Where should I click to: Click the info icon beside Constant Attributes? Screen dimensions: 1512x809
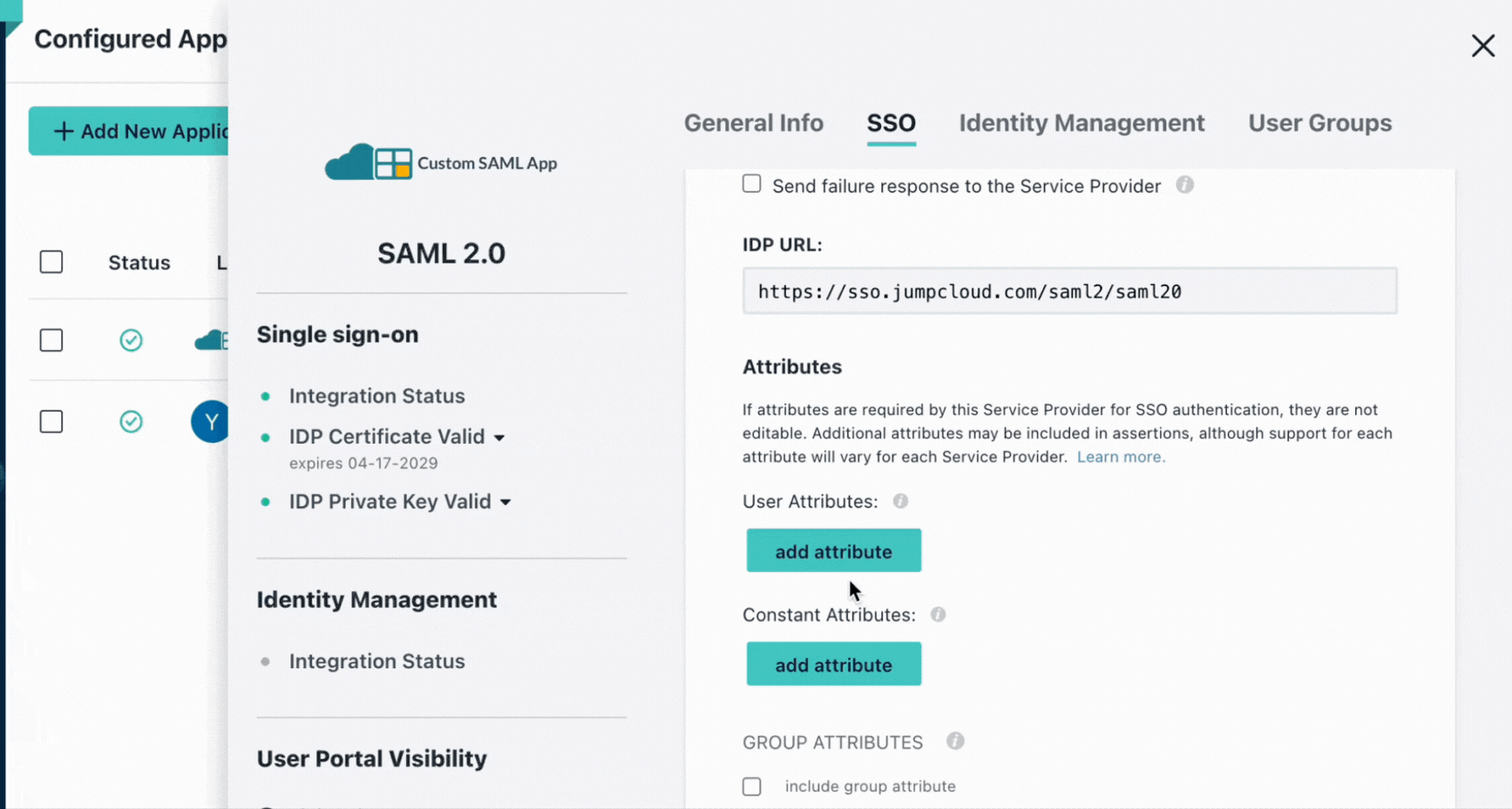click(x=937, y=614)
